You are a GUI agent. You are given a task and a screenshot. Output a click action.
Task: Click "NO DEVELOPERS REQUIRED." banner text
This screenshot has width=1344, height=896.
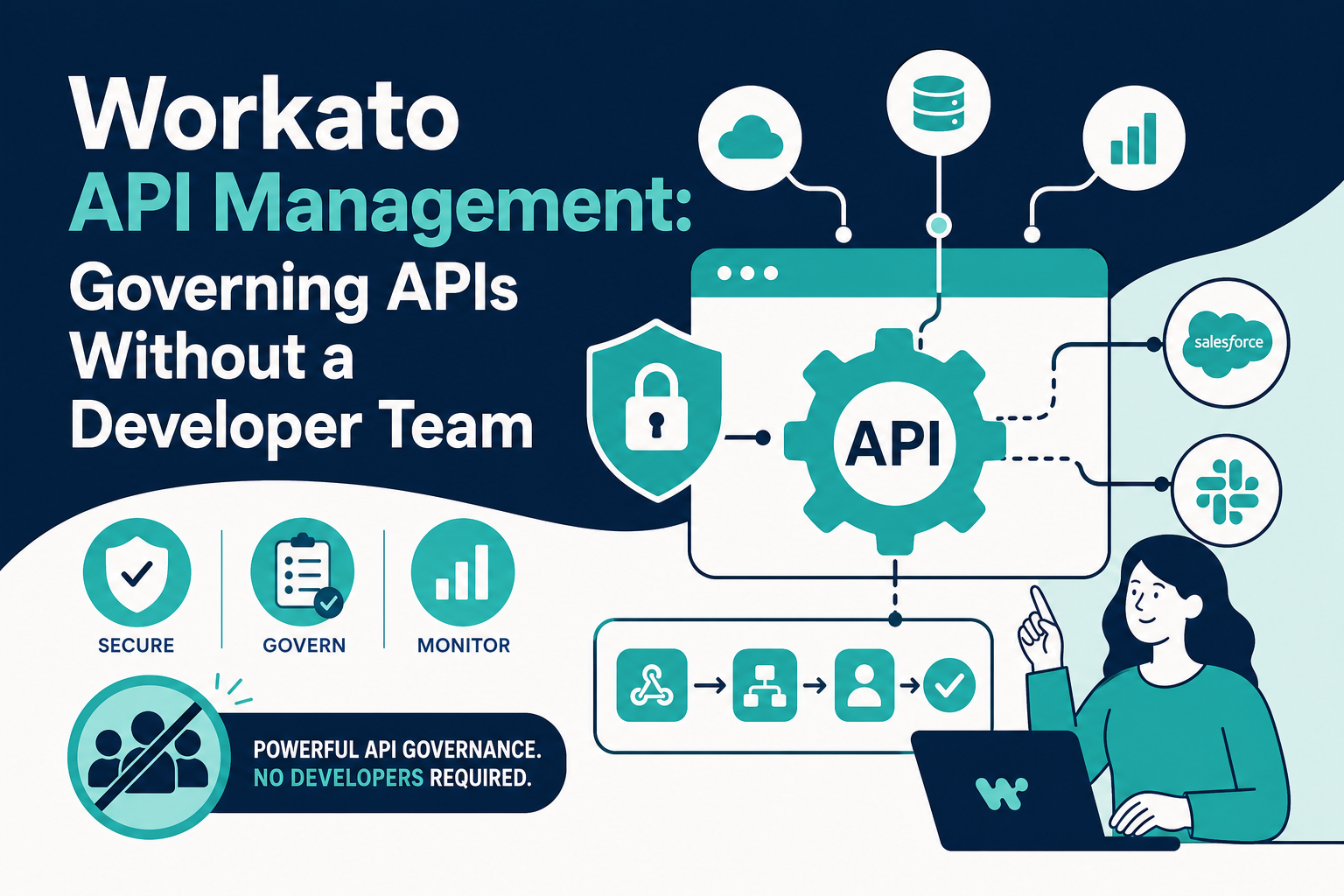[392, 778]
